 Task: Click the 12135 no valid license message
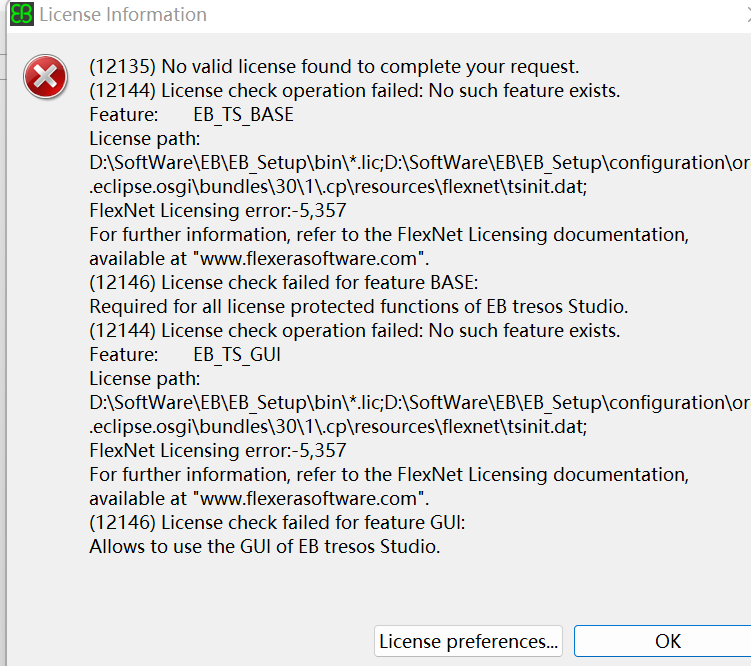coord(334,67)
